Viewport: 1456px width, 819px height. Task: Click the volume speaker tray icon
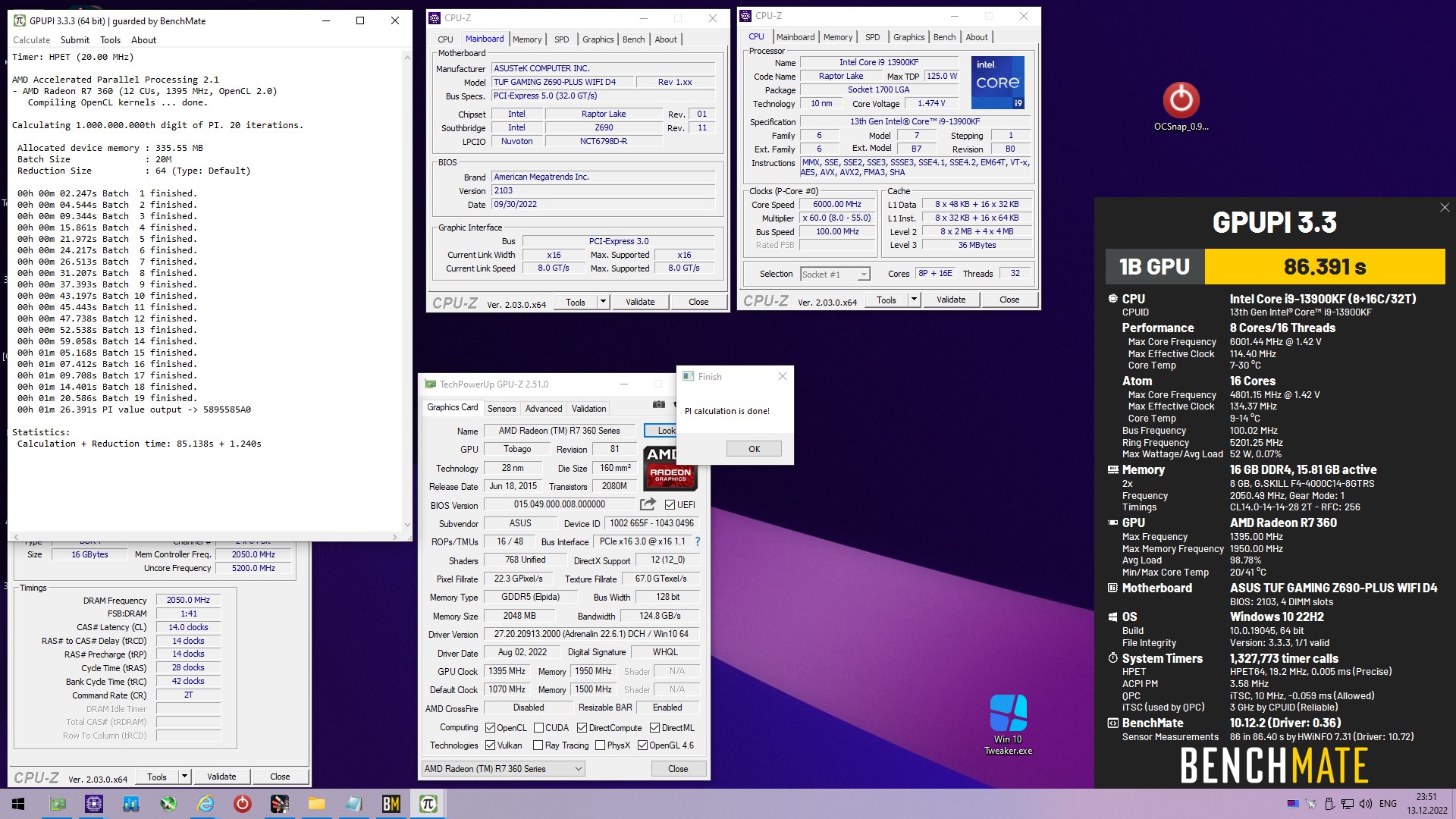click(1366, 804)
